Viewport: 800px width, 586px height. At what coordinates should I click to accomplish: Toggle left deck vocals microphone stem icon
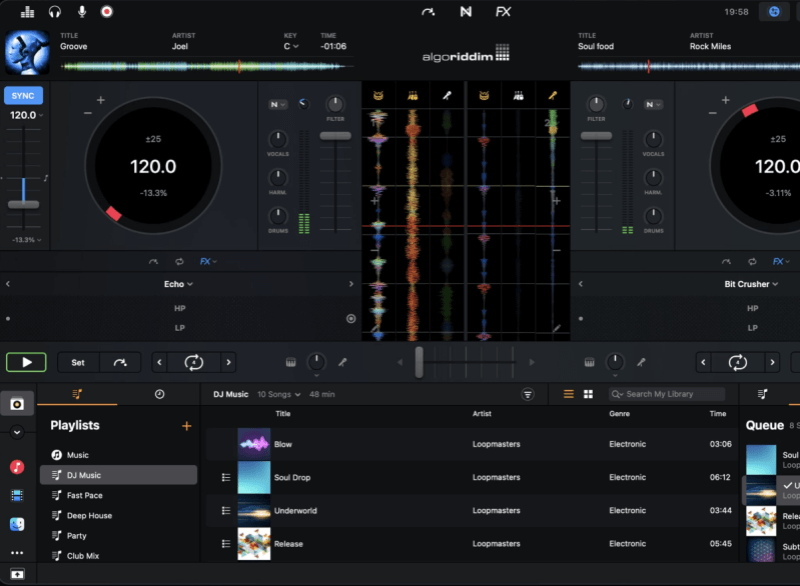[x=447, y=95]
